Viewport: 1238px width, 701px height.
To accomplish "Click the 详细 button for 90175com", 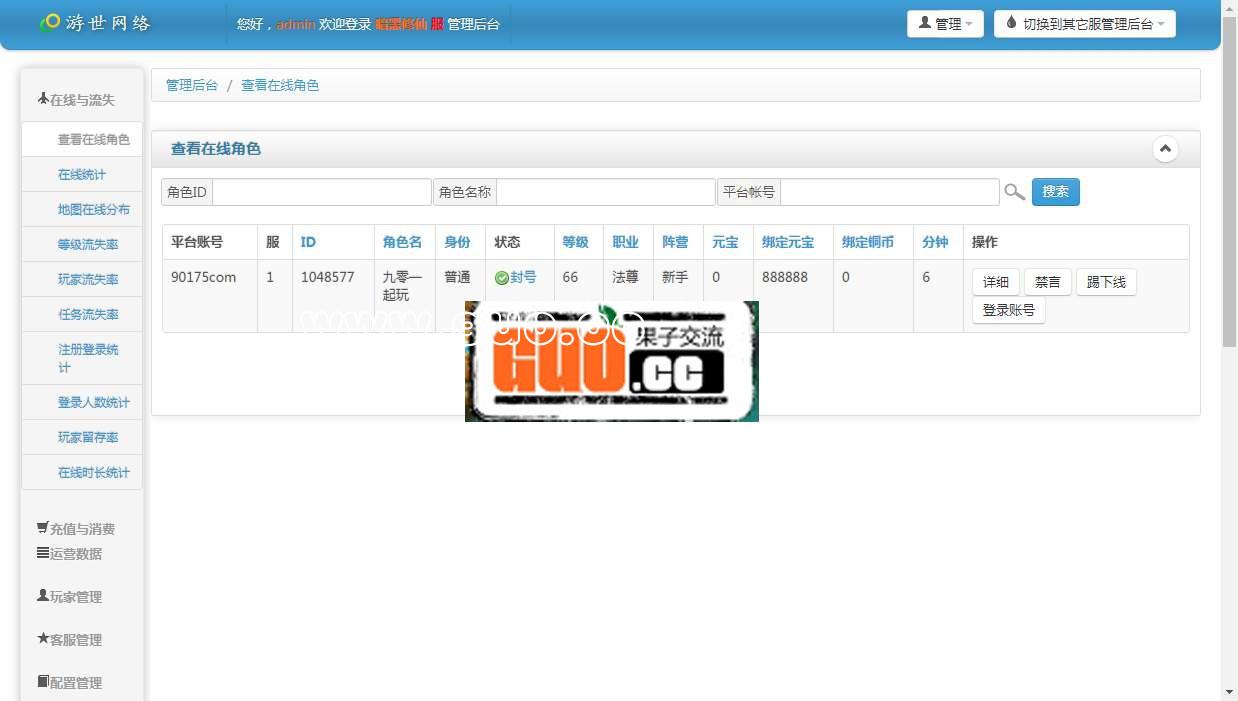I will (x=996, y=282).
